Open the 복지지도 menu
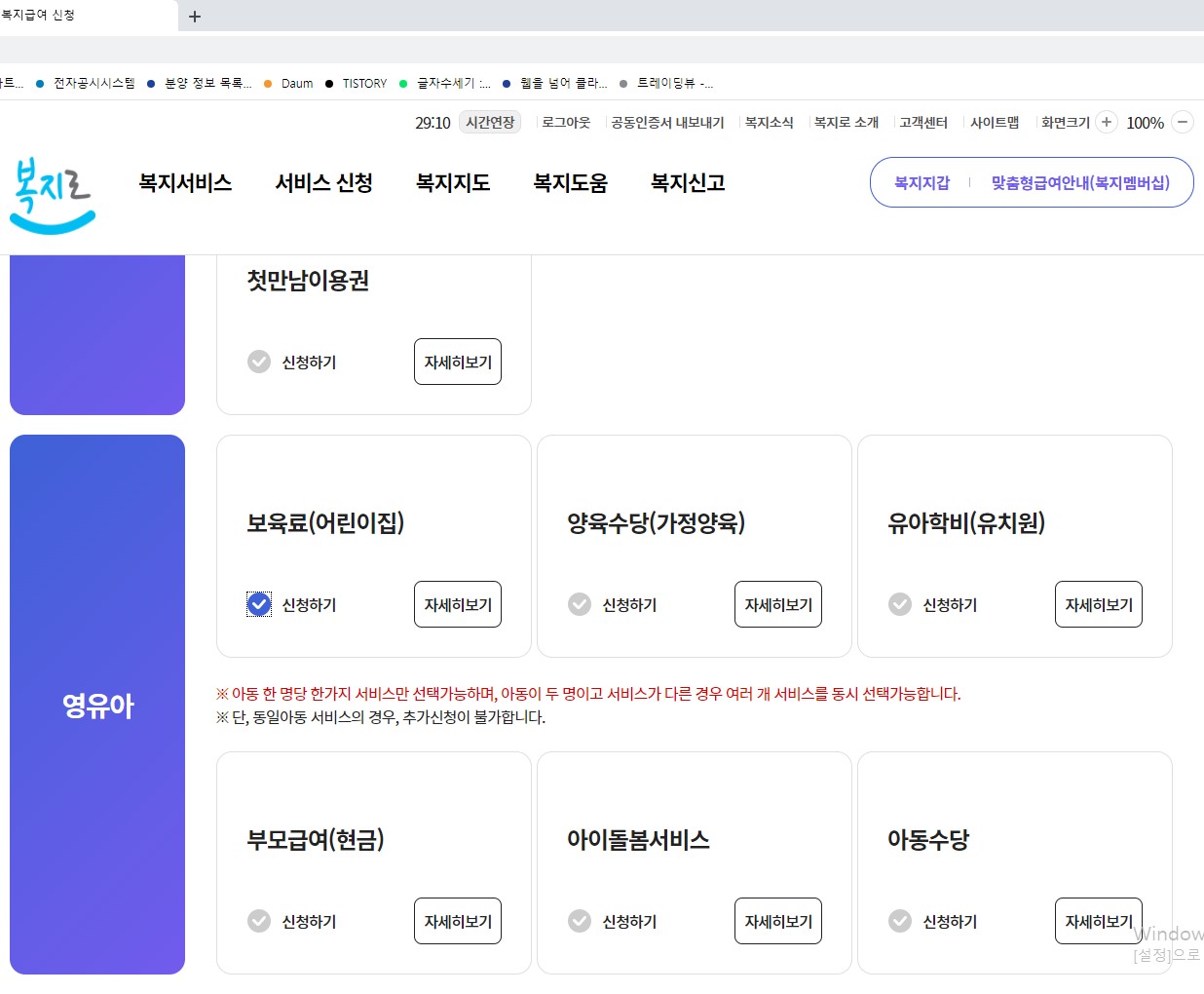Screen dimensions: 1204x994 tap(453, 182)
